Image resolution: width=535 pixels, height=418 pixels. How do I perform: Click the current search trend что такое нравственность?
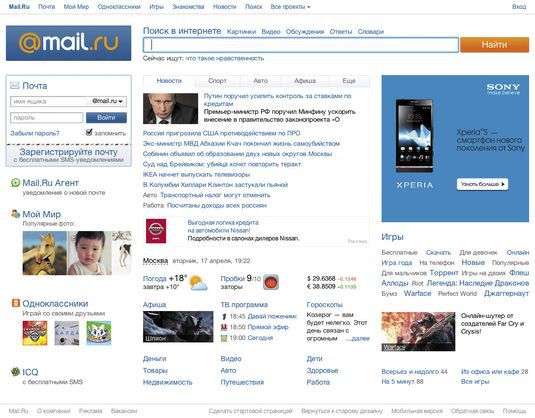[x=225, y=58]
